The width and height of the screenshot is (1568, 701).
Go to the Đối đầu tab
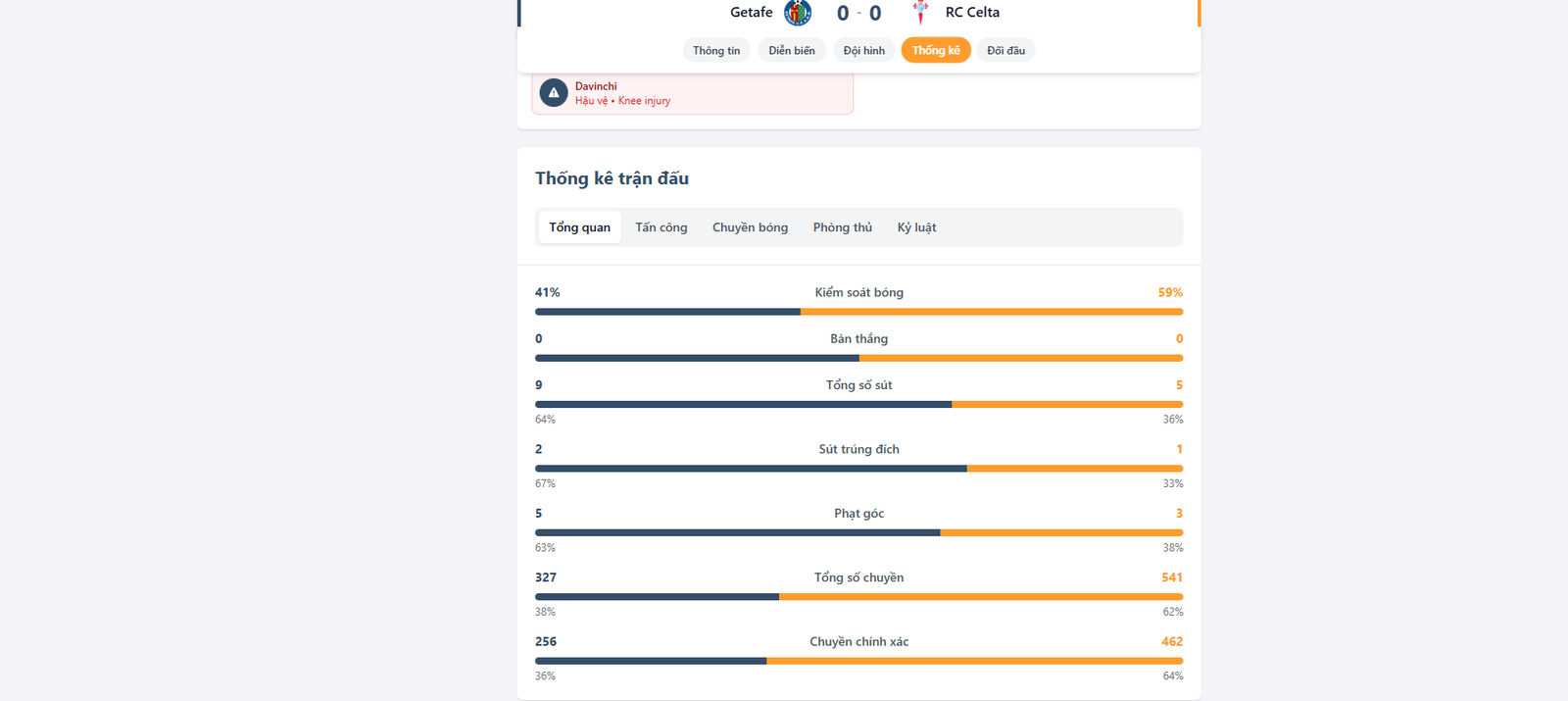(1005, 51)
